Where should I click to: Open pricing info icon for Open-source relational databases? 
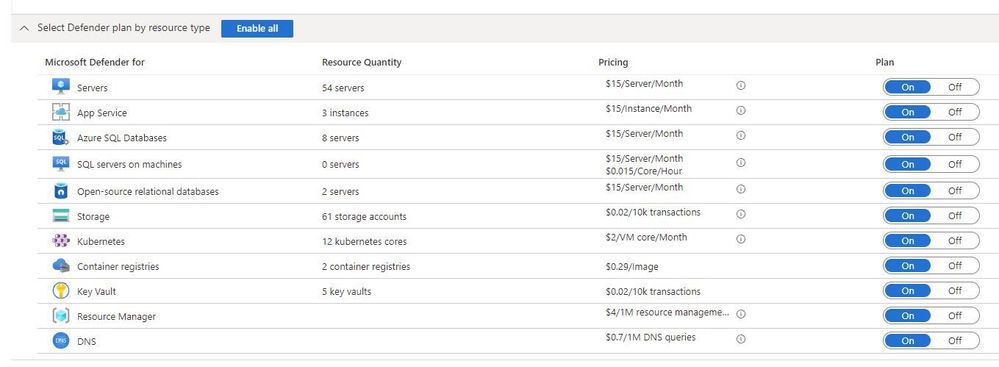pyautogui.click(x=740, y=189)
